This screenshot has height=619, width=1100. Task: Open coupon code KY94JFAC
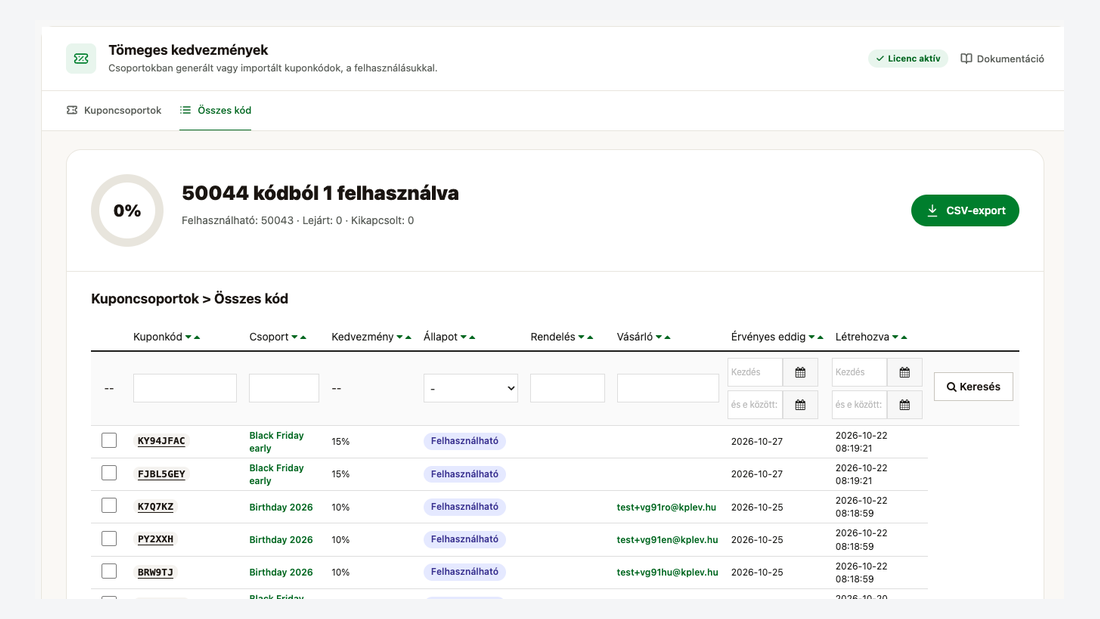pos(161,441)
